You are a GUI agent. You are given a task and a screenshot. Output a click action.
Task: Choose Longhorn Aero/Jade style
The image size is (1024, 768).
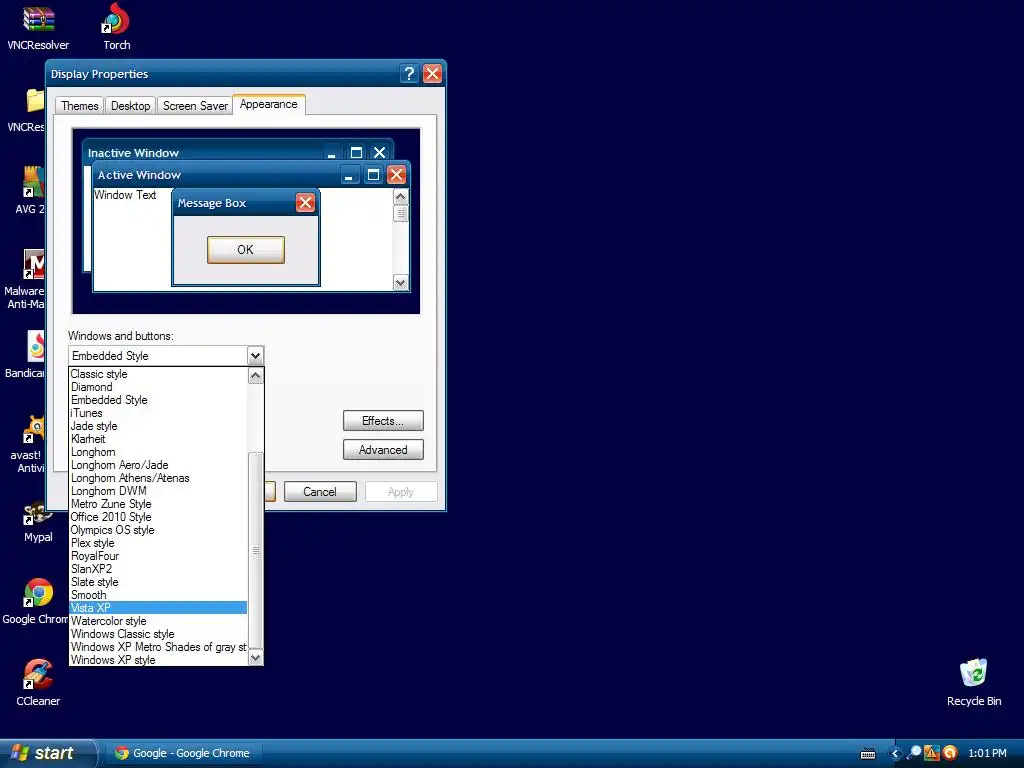158,465
